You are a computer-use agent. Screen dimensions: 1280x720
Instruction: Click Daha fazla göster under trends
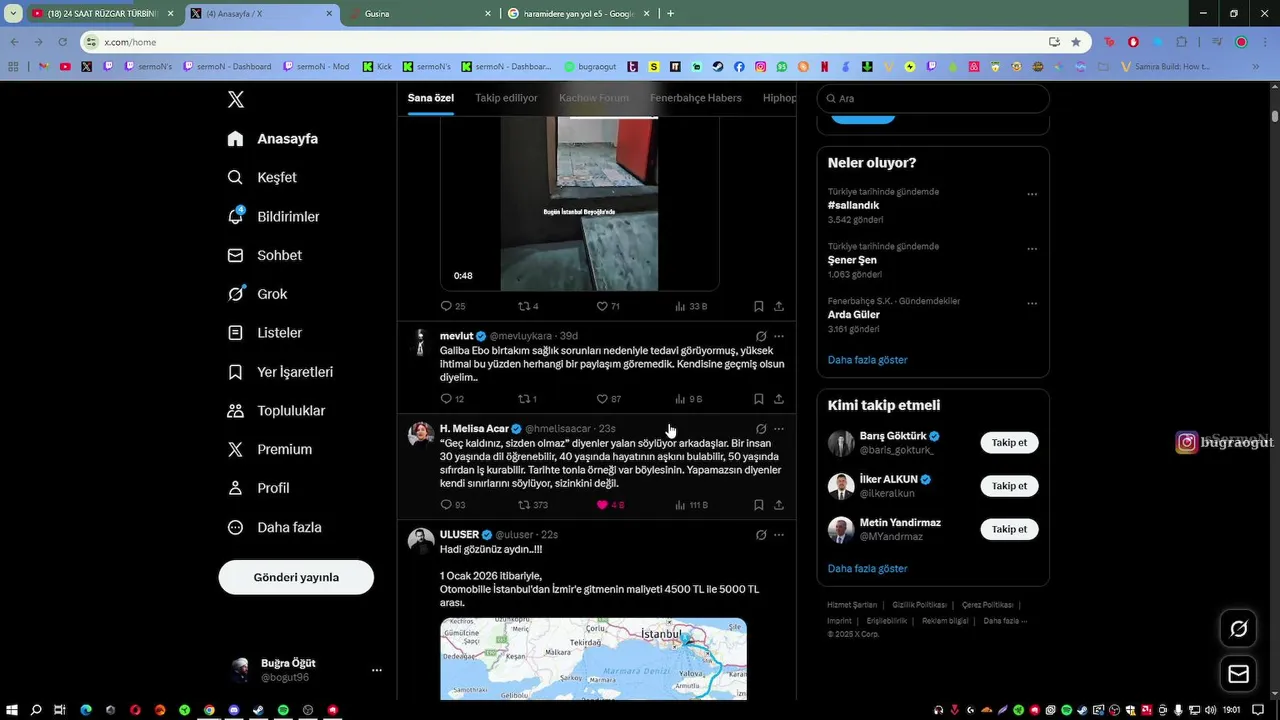pyautogui.click(x=868, y=359)
